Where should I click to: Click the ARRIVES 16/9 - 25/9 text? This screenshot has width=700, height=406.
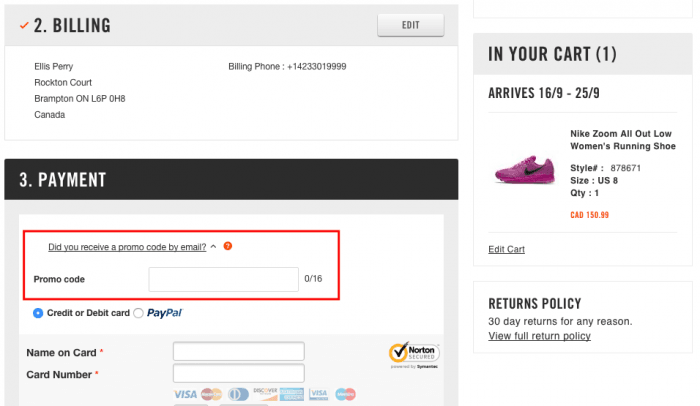544,93
